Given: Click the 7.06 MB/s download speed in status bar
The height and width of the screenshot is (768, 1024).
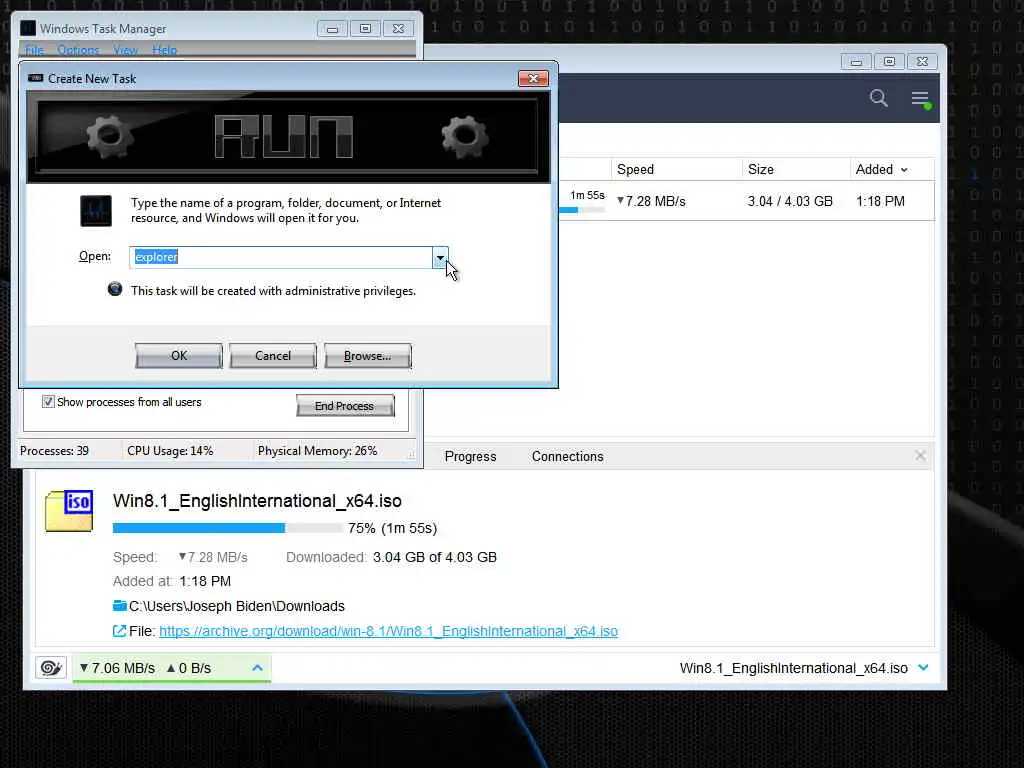Looking at the screenshot, I should pyautogui.click(x=118, y=668).
